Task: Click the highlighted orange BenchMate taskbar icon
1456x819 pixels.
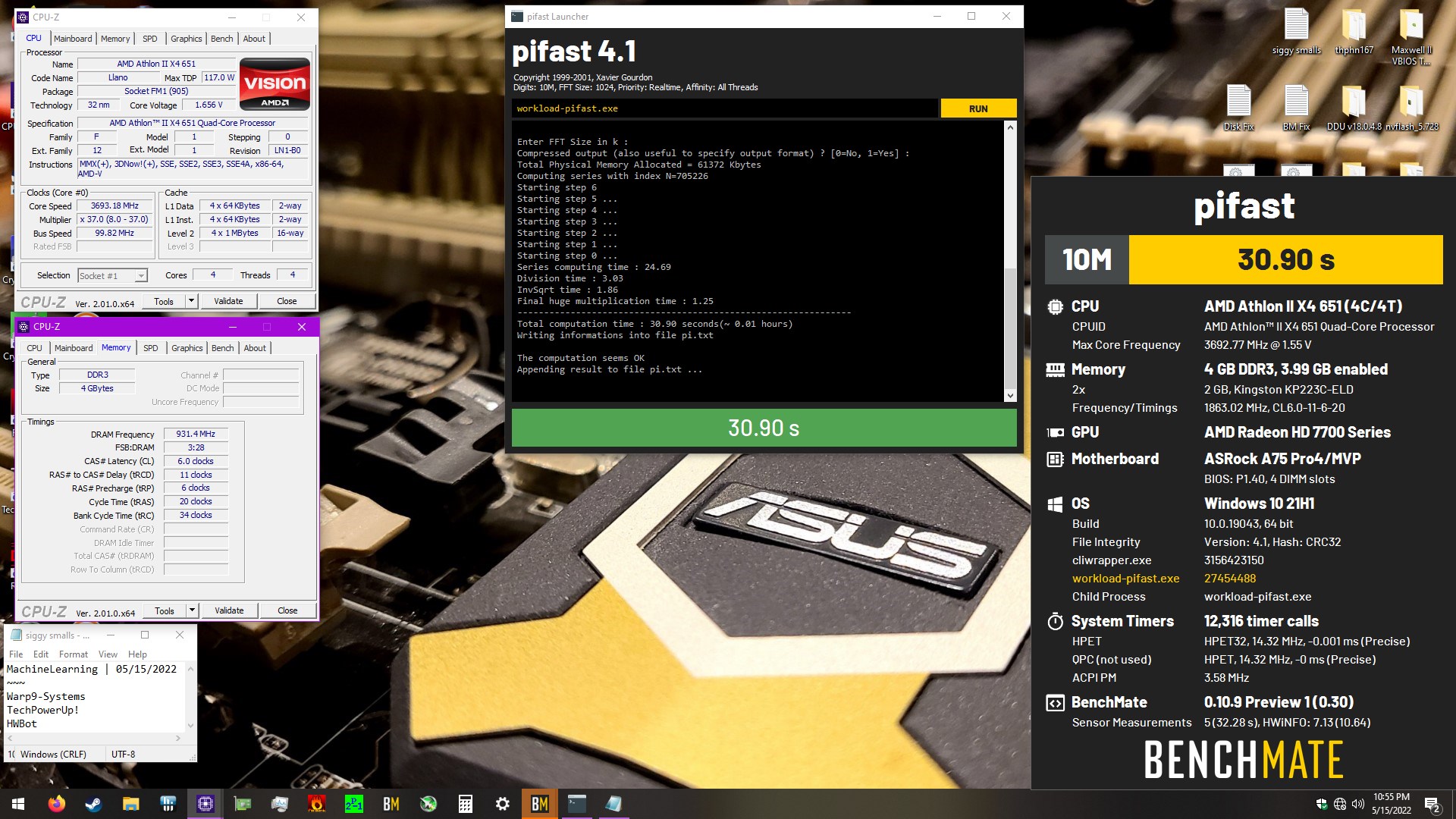Action: (540, 804)
